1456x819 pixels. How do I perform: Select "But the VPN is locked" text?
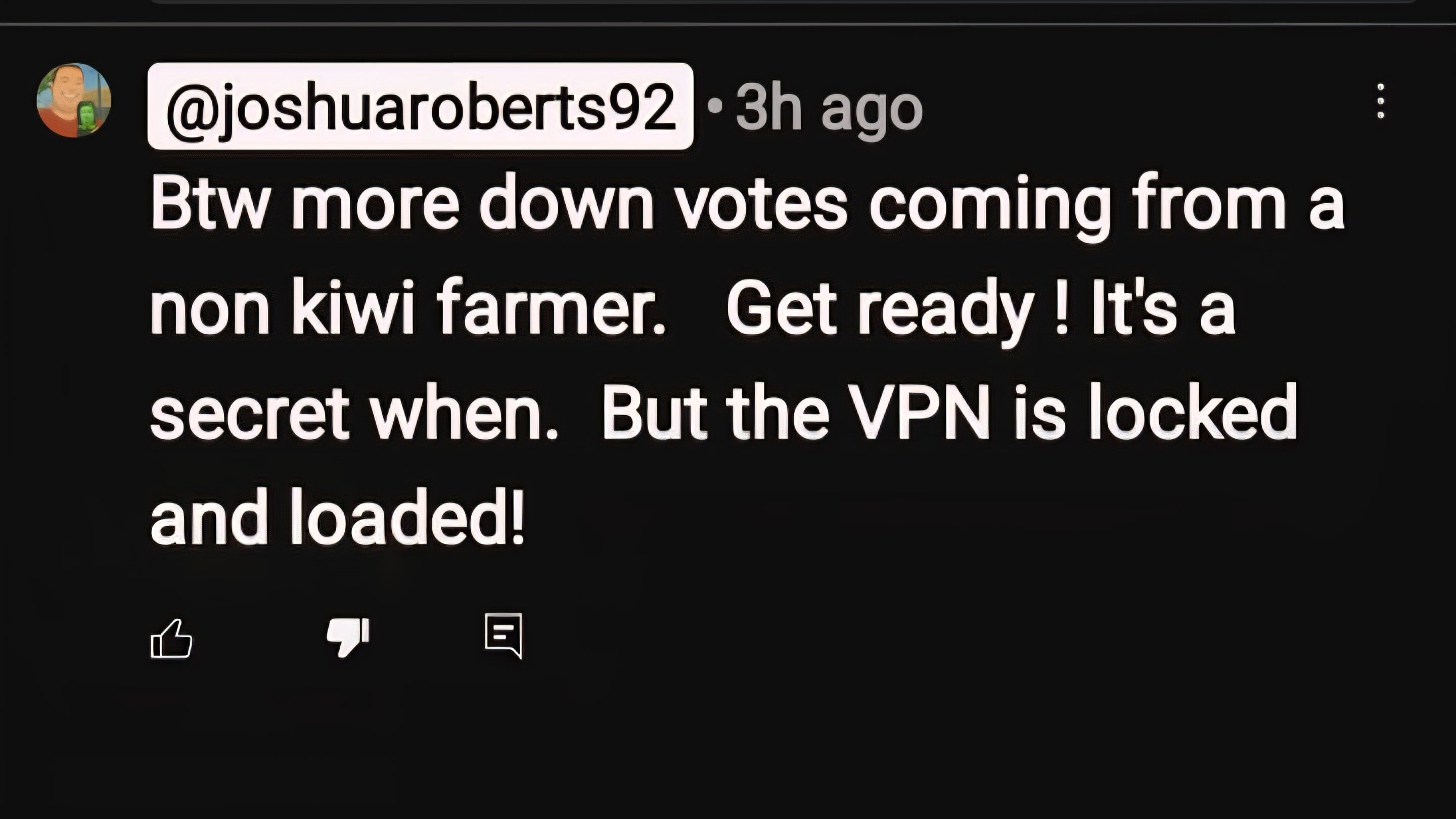click(949, 412)
